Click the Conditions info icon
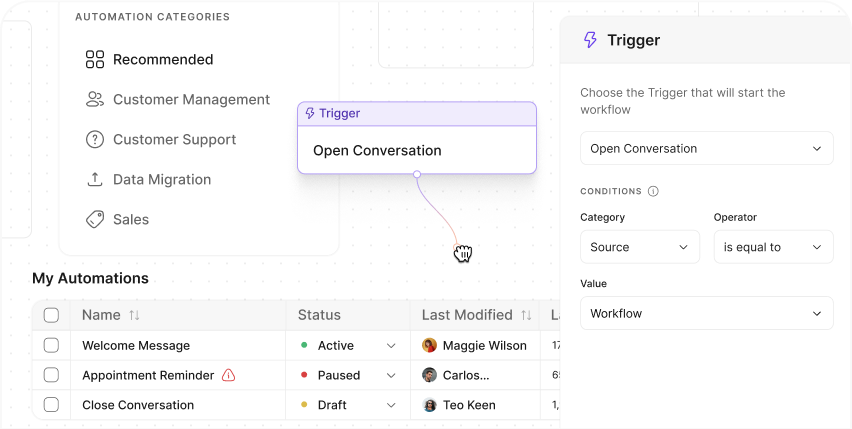 [x=653, y=191]
